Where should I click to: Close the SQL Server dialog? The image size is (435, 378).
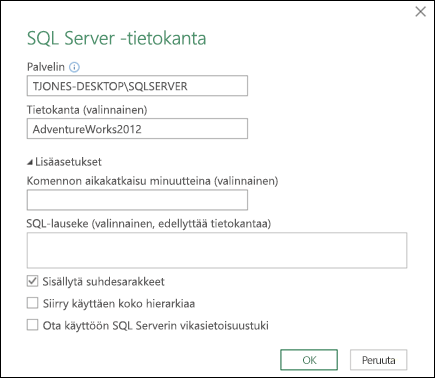pos(421,12)
